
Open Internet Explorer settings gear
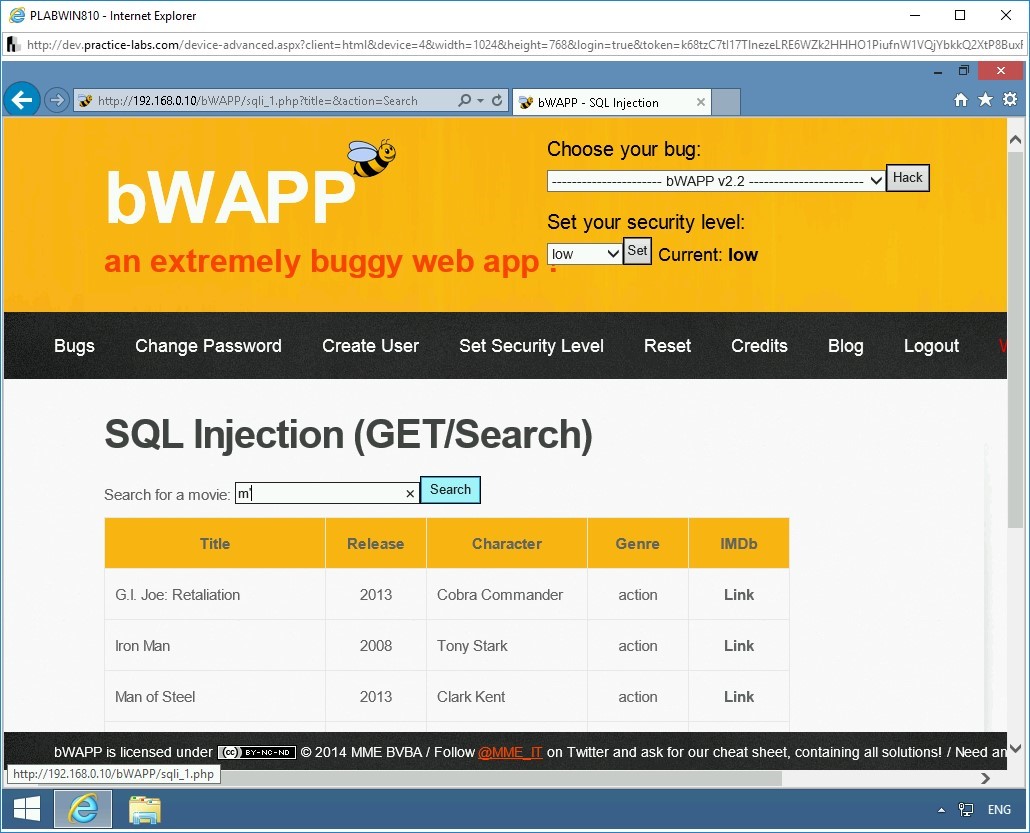(x=1010, y=100)
